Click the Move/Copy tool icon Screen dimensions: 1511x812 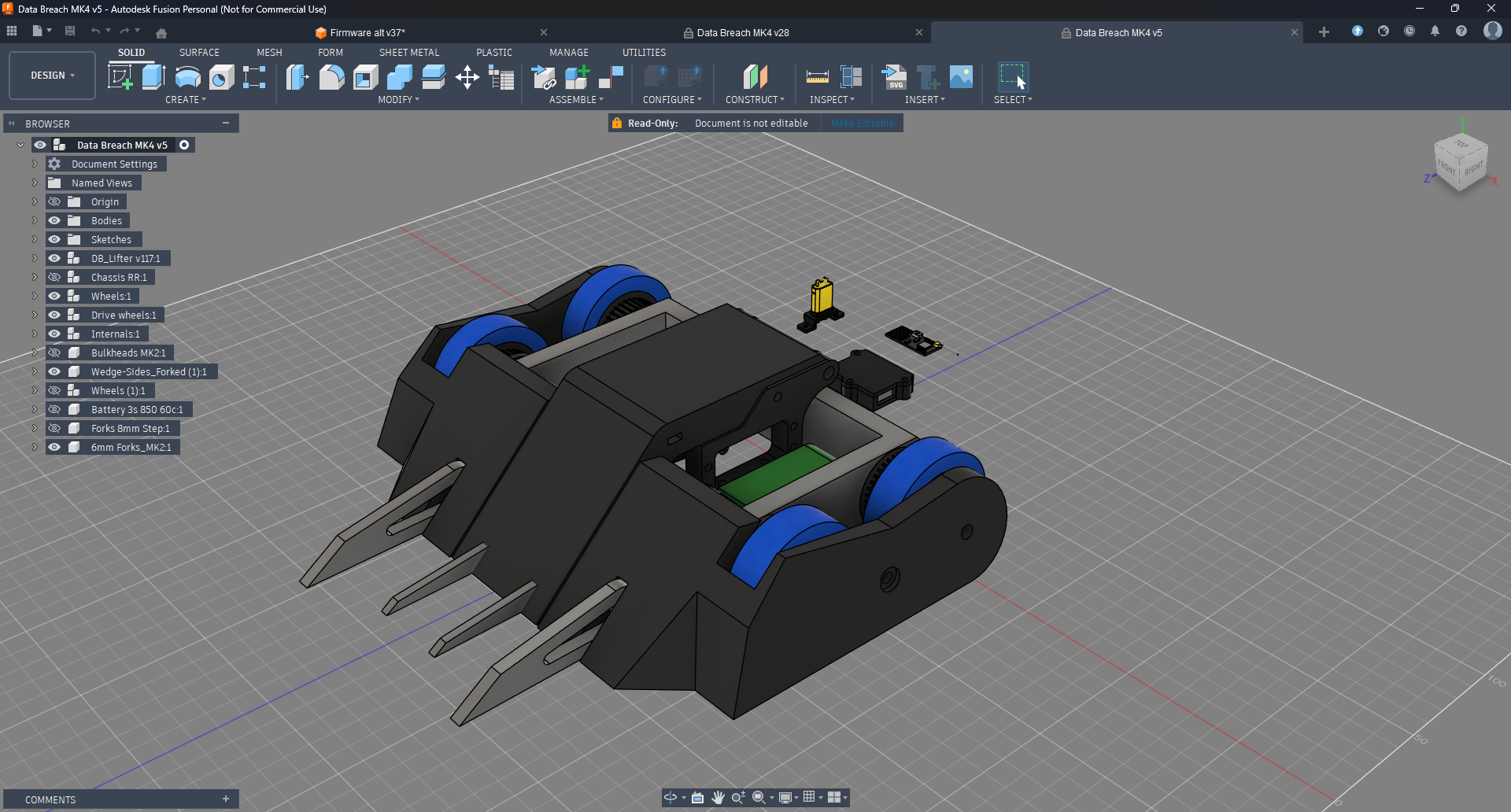click(467, 77)
